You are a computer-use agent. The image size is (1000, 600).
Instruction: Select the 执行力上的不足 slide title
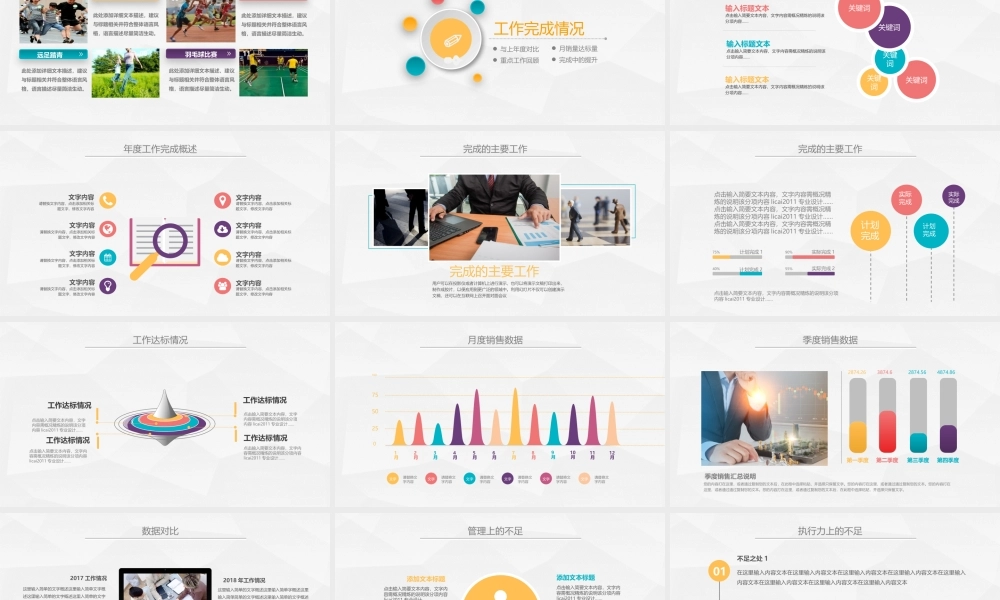pos(830,530)
